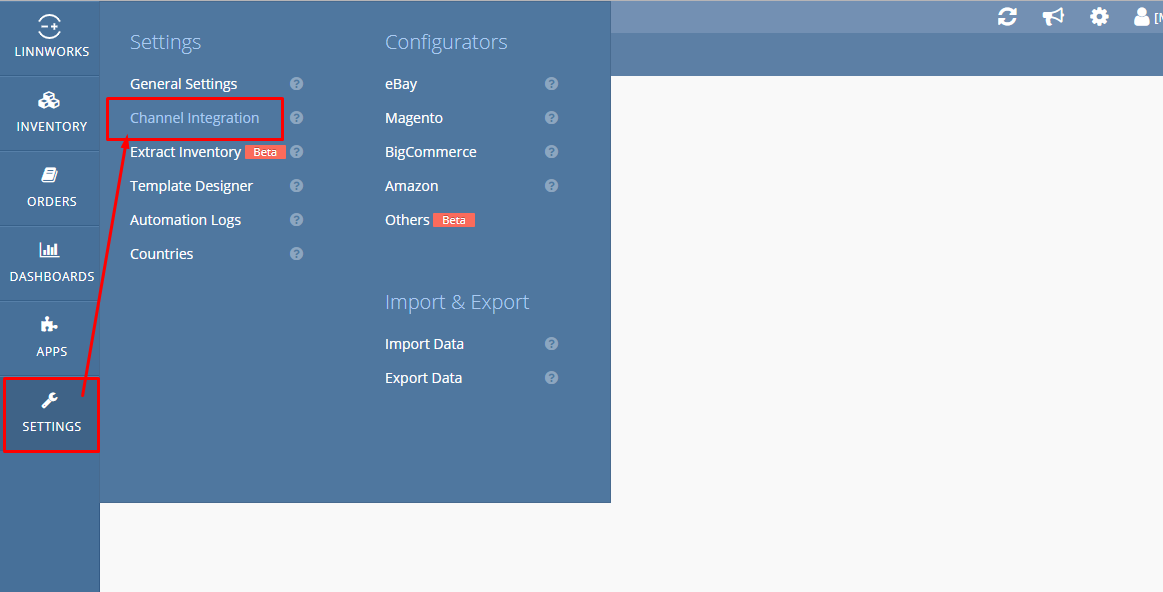Click the Beta badge beside Extract Inventory
The width and height of the screenshot is (1163, 592).
click(x=265, y=152)
